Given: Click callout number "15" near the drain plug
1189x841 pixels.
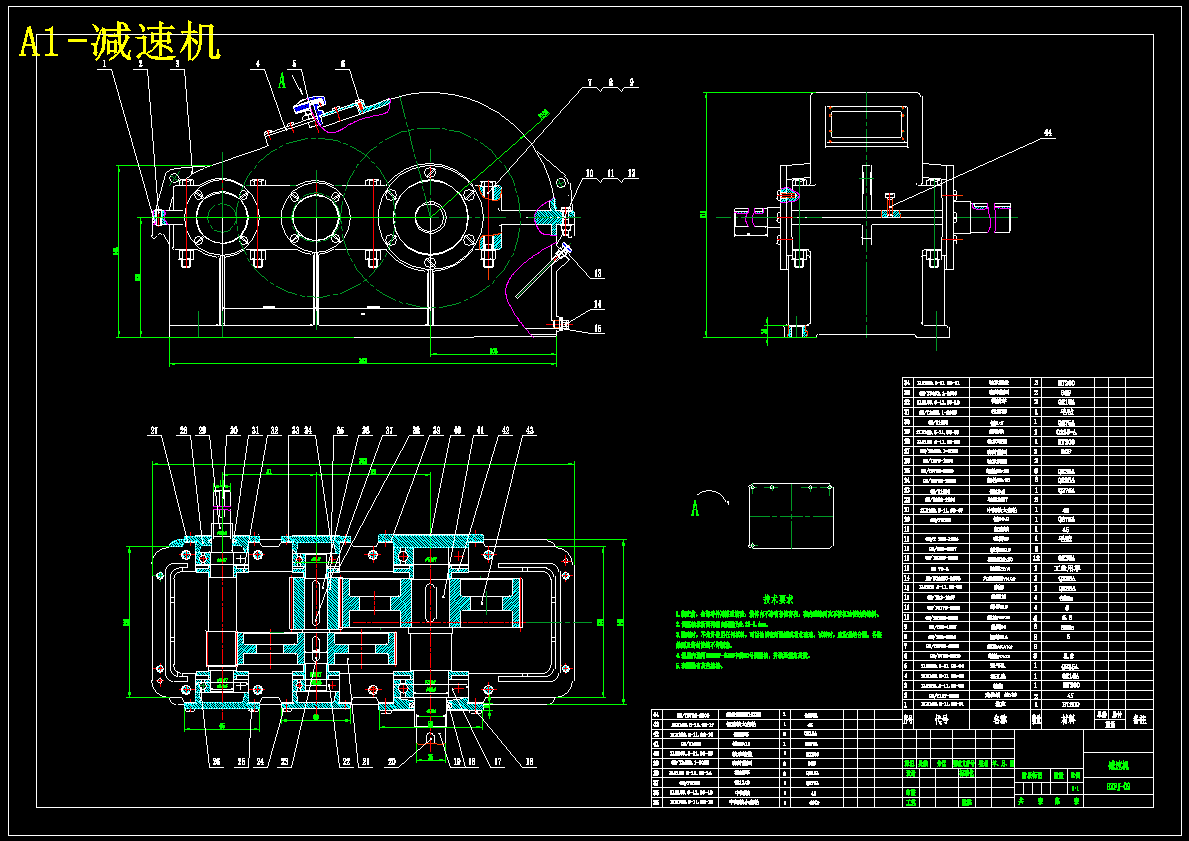Looking at the screenshot, I should pyautogui.click(x=598, y=328).
